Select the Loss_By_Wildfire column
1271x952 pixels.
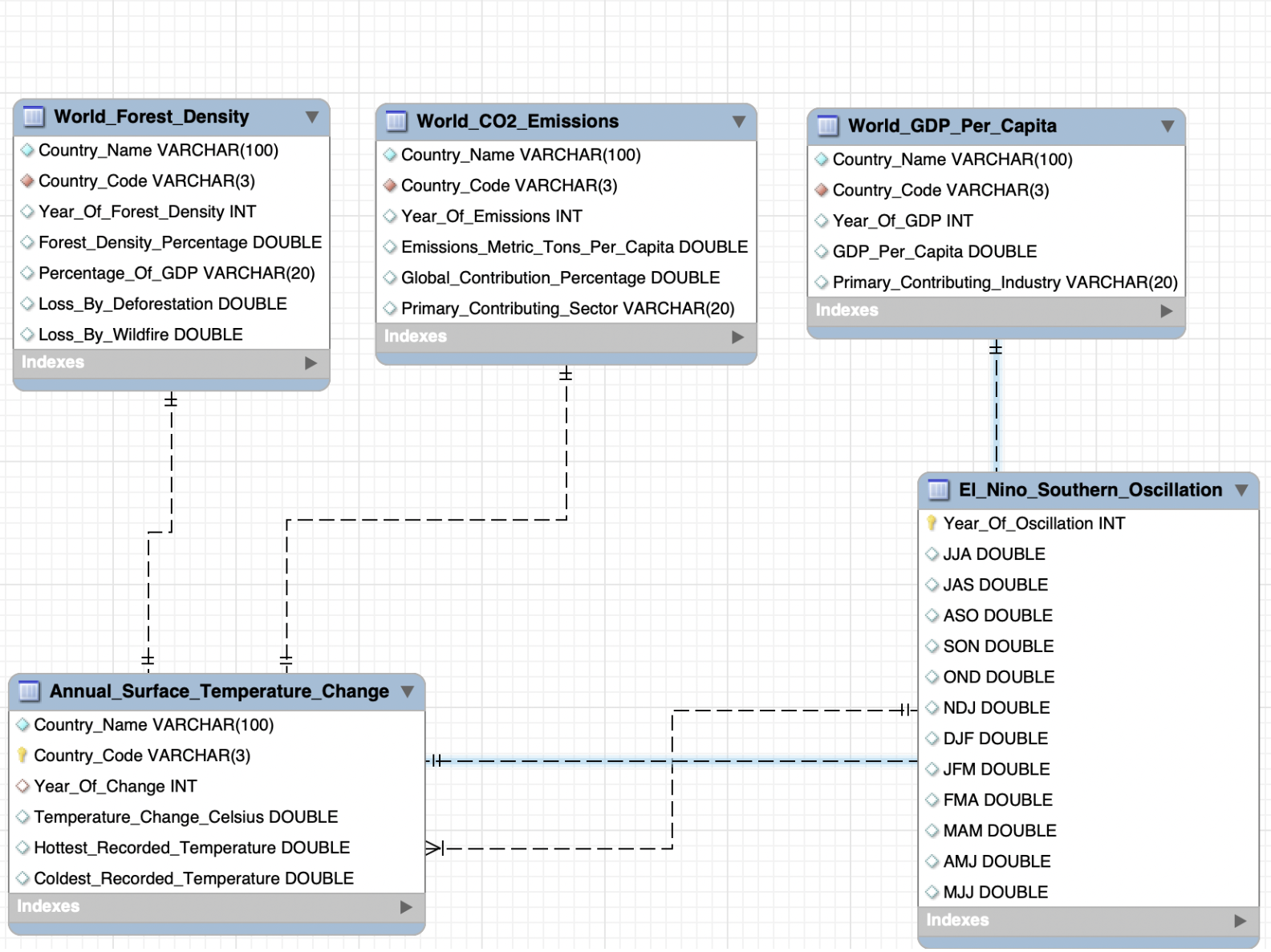[x=140, y=334]
